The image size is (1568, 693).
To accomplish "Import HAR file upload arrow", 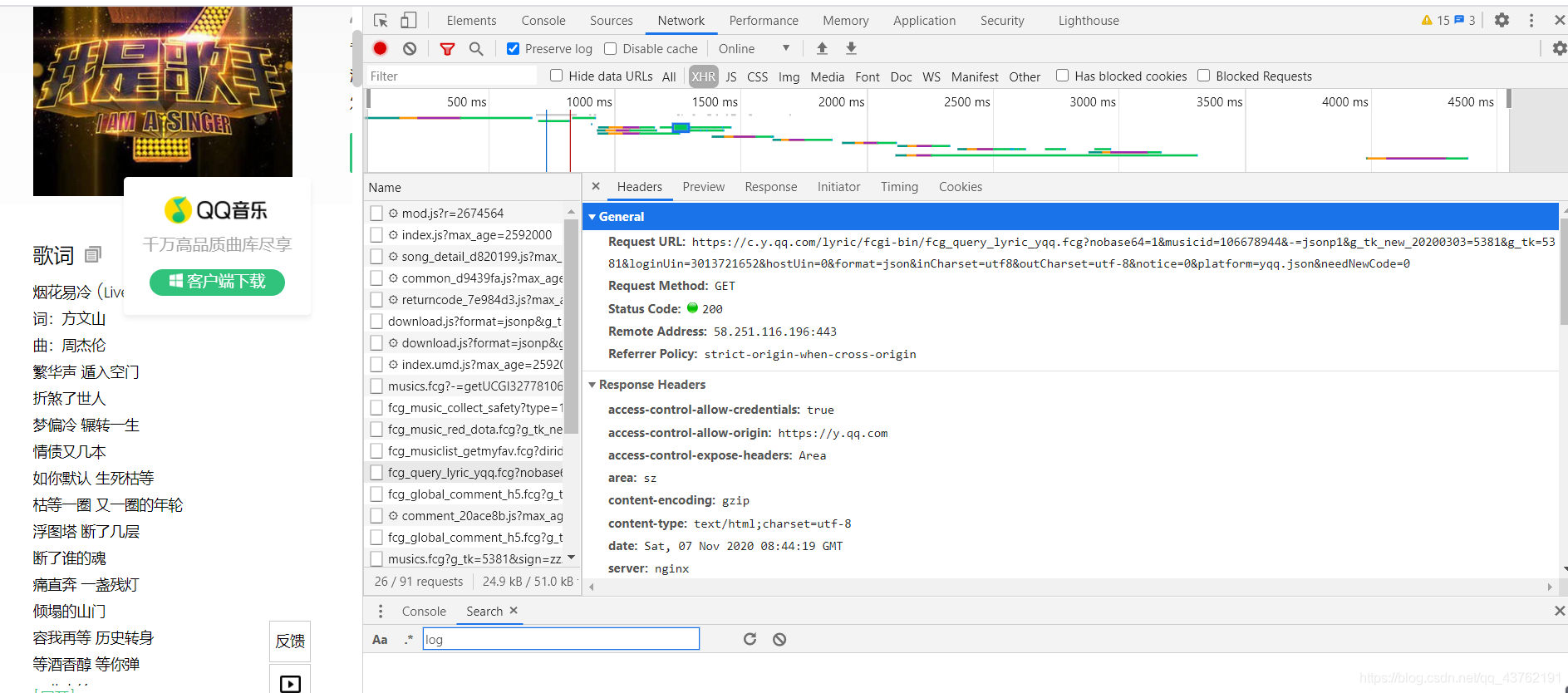I will coord(822,49).
